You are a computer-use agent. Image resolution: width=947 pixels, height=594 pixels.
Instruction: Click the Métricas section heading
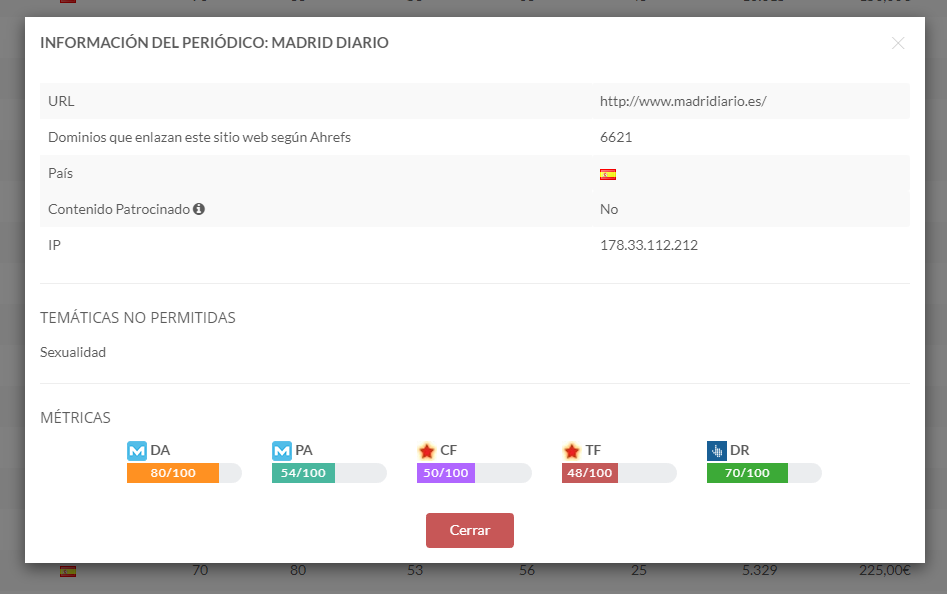[75, 417]
